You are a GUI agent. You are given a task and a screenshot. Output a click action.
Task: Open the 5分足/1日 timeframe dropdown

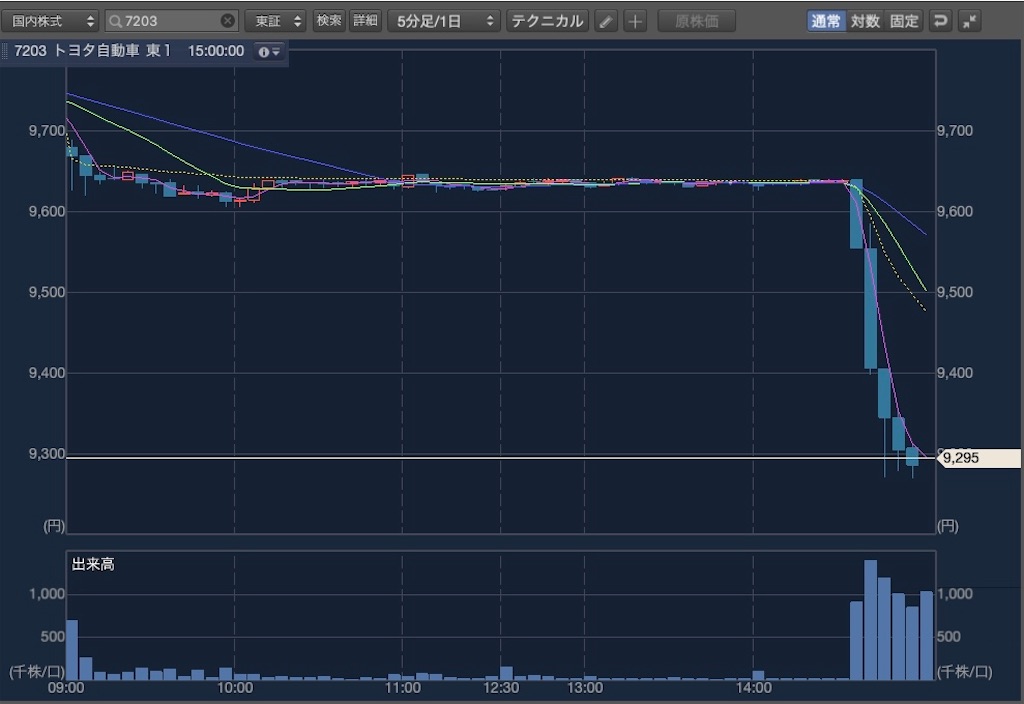pos(444,21)
